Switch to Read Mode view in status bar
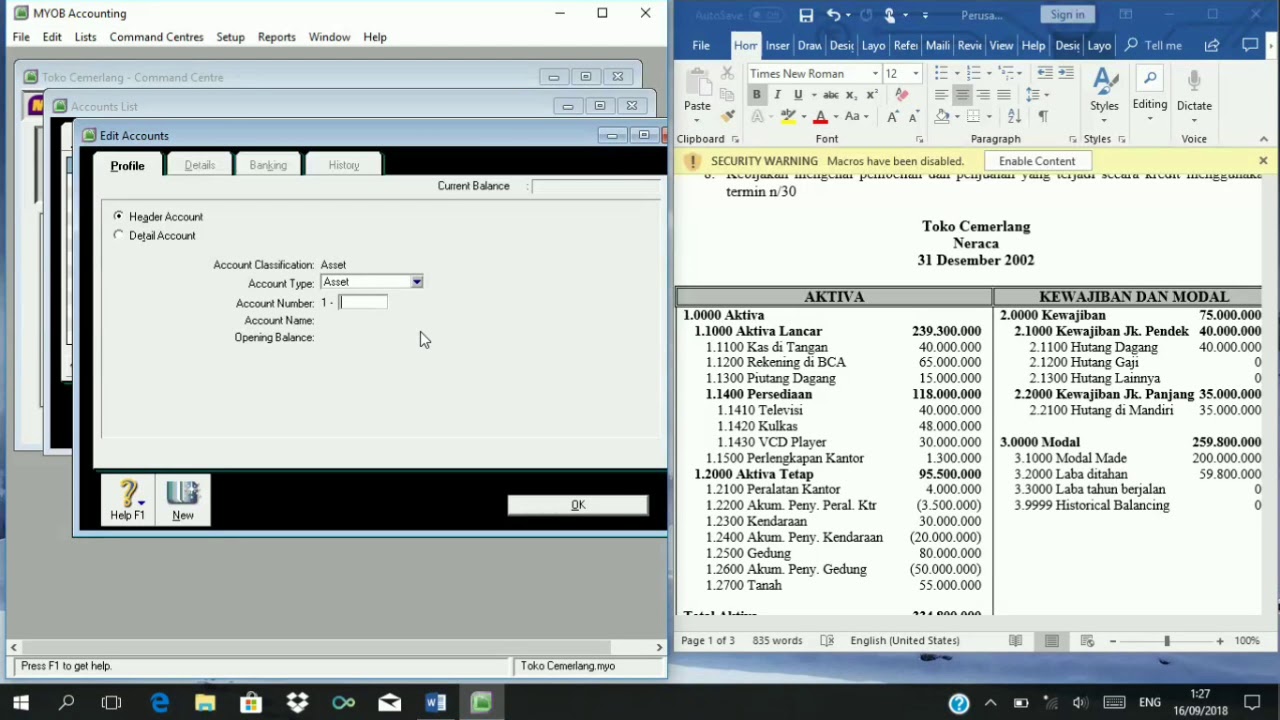The image size is (1280, 720). (x=1015, y=641)
